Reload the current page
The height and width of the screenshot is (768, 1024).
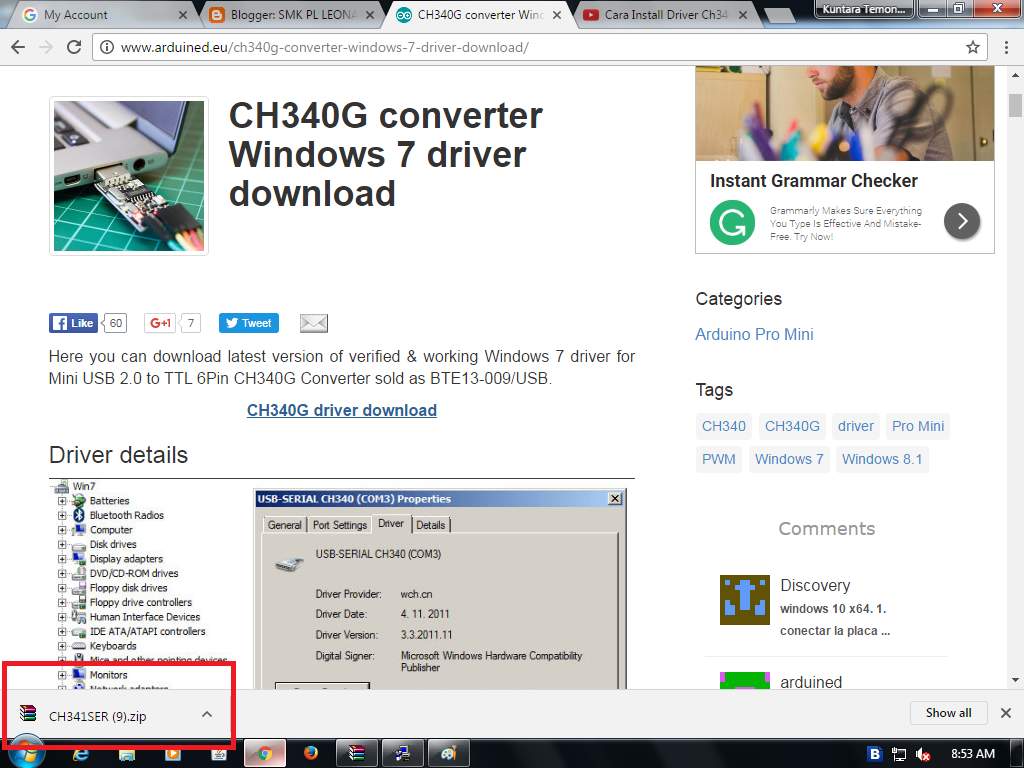point(74,47)
